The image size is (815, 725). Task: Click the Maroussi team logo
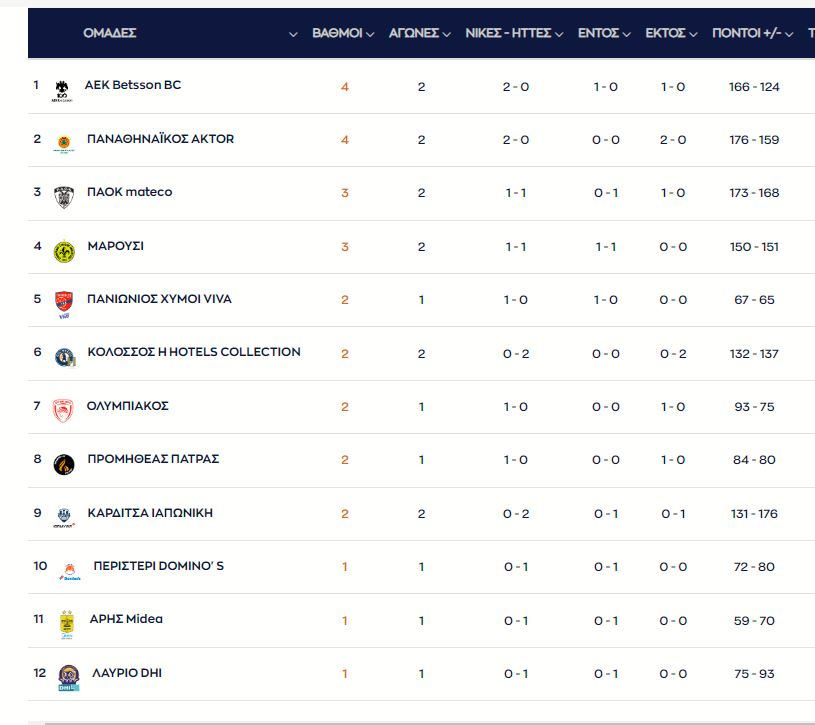coord(63,250)
